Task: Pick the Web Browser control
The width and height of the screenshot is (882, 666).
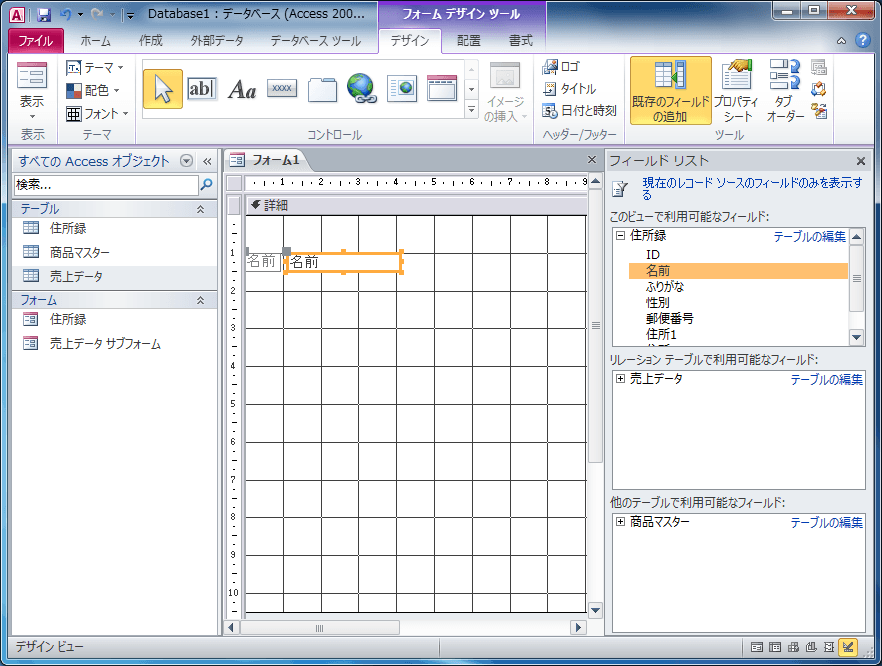Action: tap(402, 89)
